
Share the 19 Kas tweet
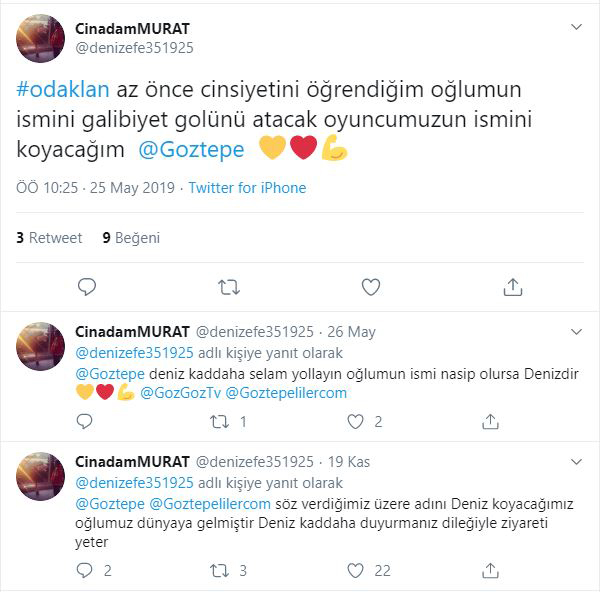490,570
